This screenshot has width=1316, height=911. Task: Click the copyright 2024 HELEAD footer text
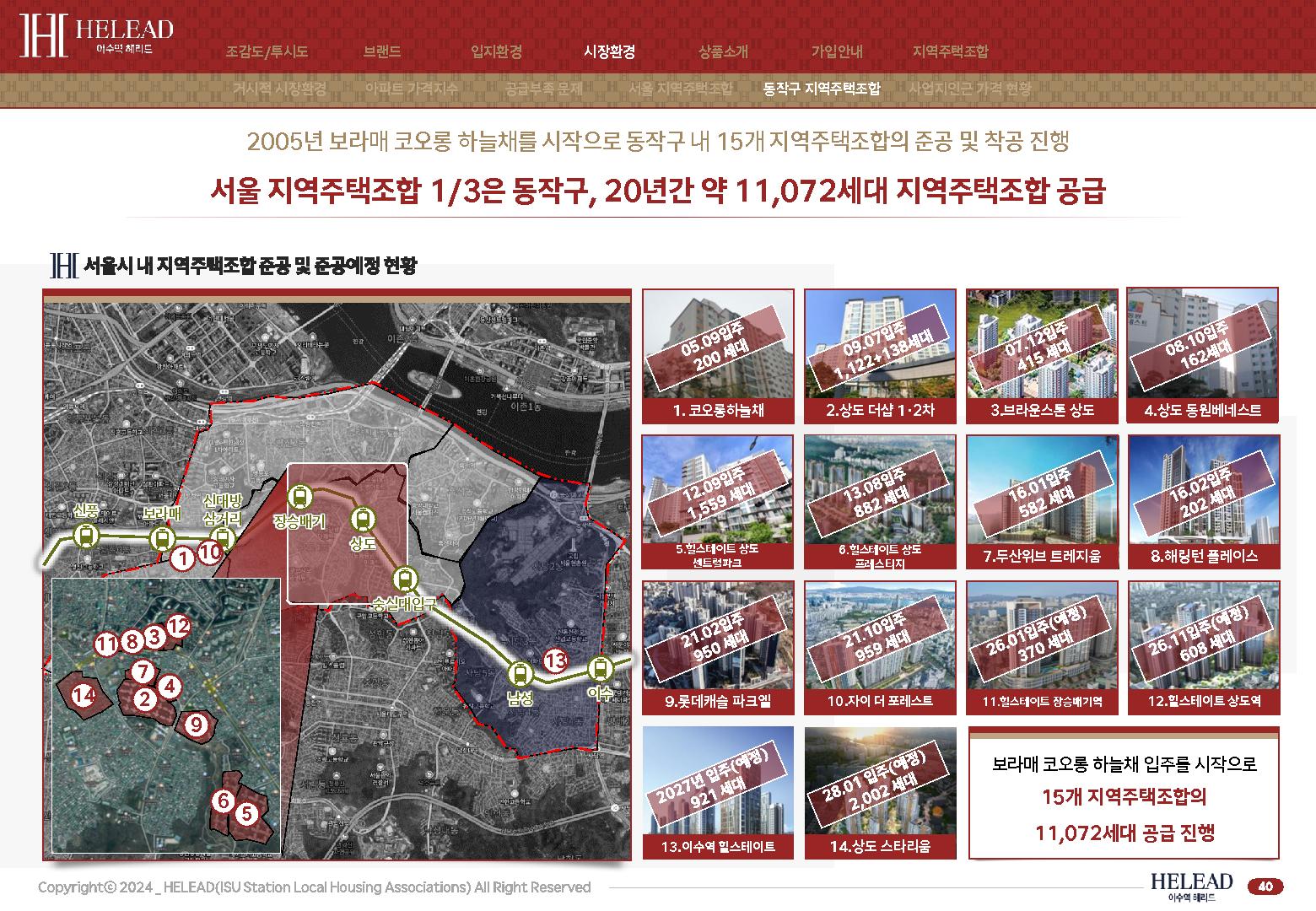(x=314, y=887)
